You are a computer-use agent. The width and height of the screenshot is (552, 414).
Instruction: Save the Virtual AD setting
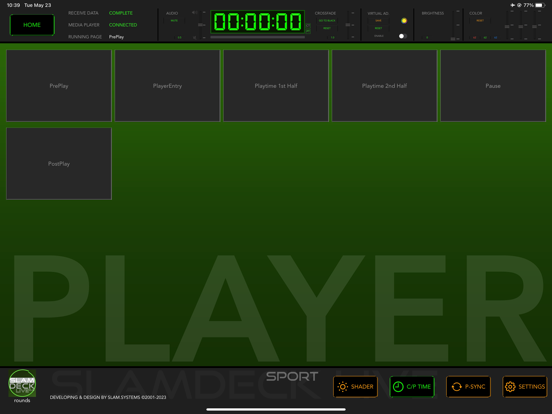378,20
